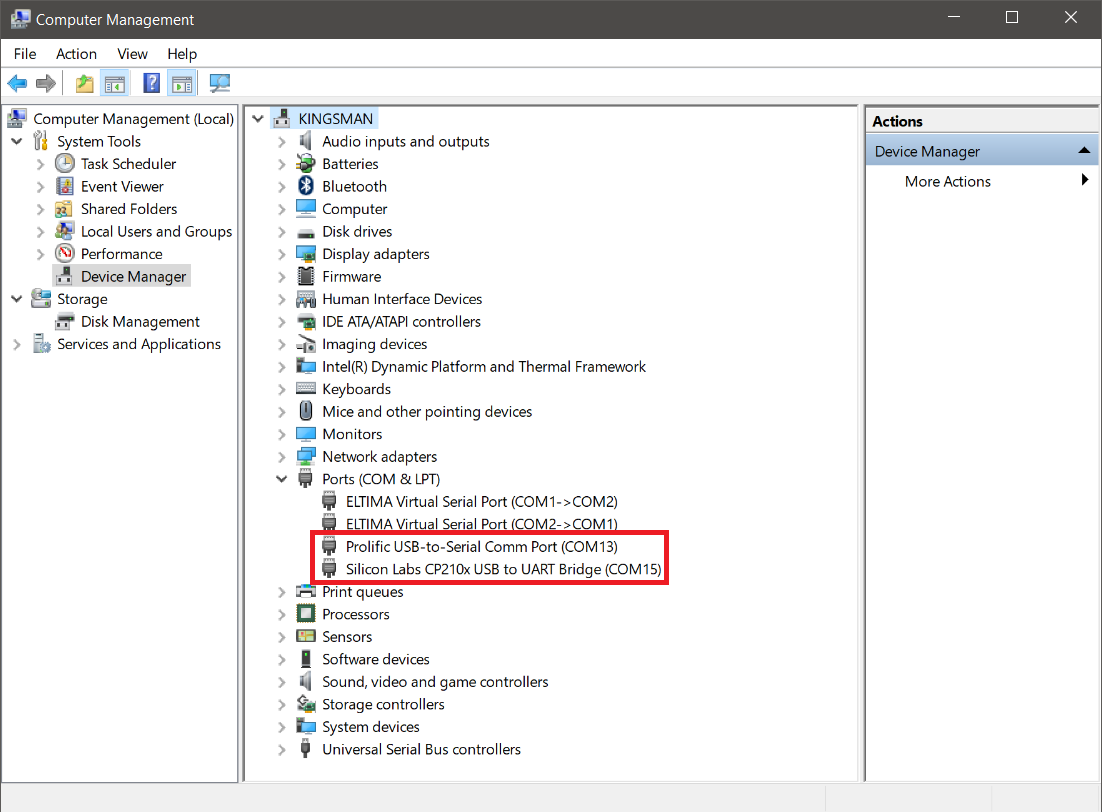
Task: Click the Imaging devices icon
Action: 306,344
